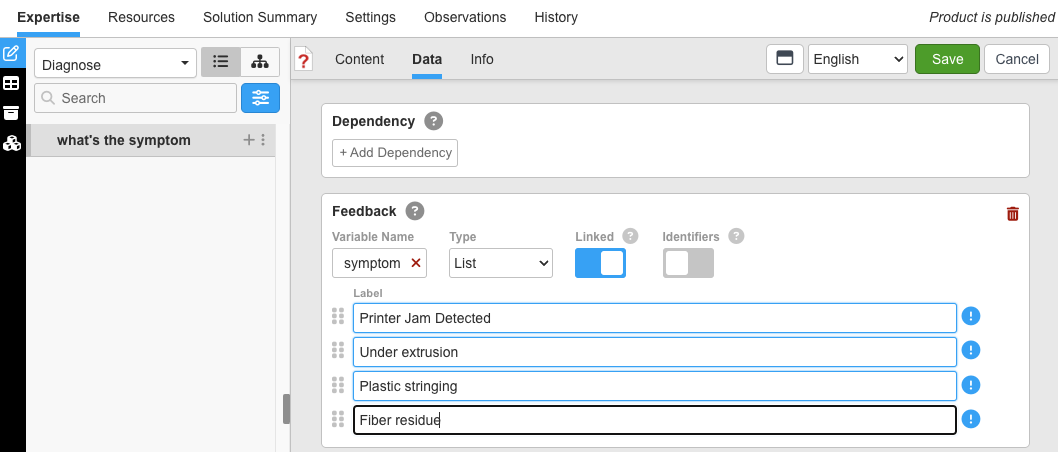Click the Add Dependency button

tap(395, 153)
